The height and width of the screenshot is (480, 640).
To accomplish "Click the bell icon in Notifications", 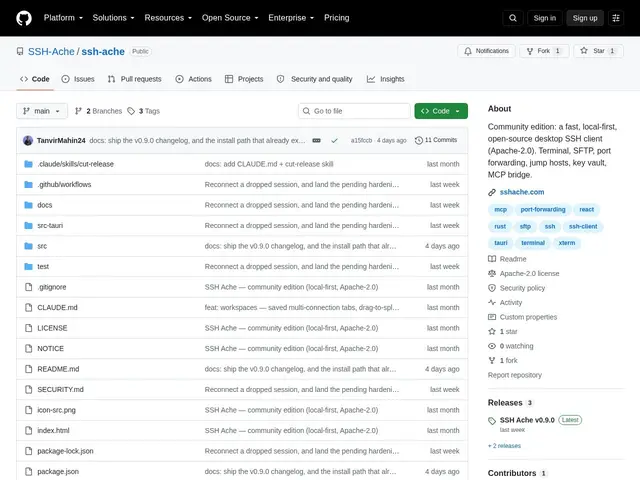I will [x=468, y=51].
